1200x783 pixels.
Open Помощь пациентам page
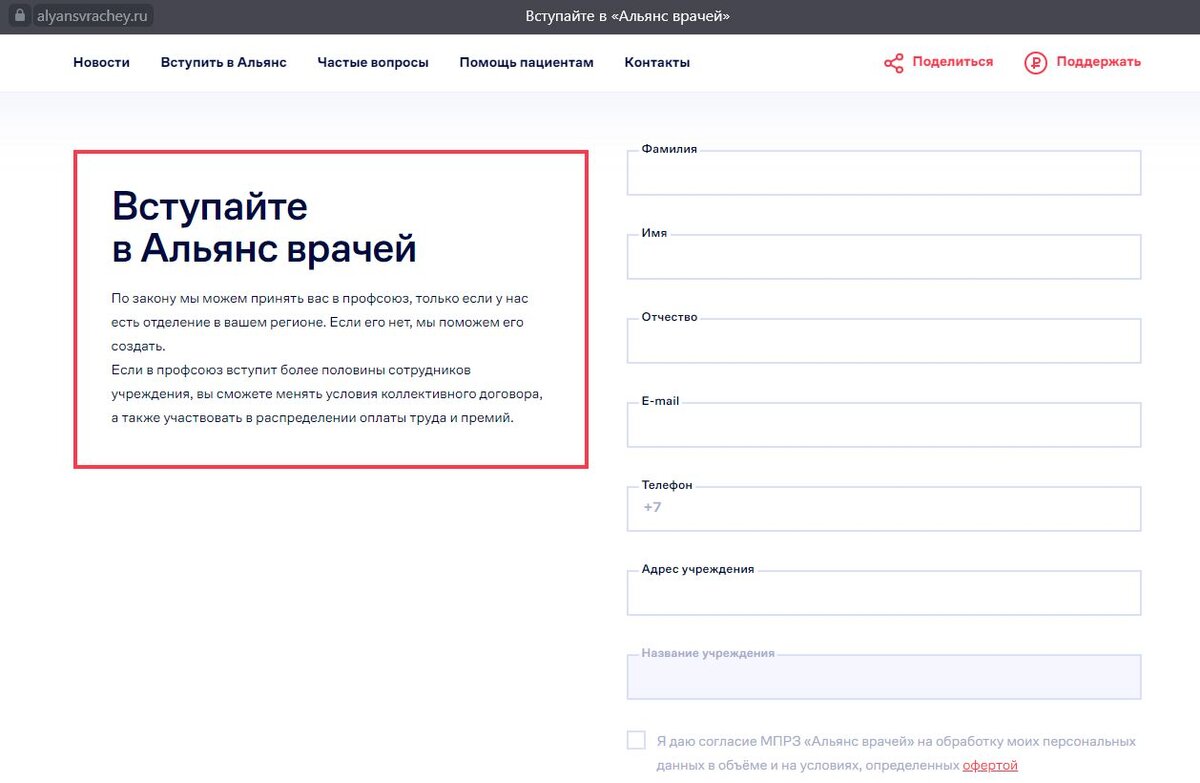click(x=526, y=62)
